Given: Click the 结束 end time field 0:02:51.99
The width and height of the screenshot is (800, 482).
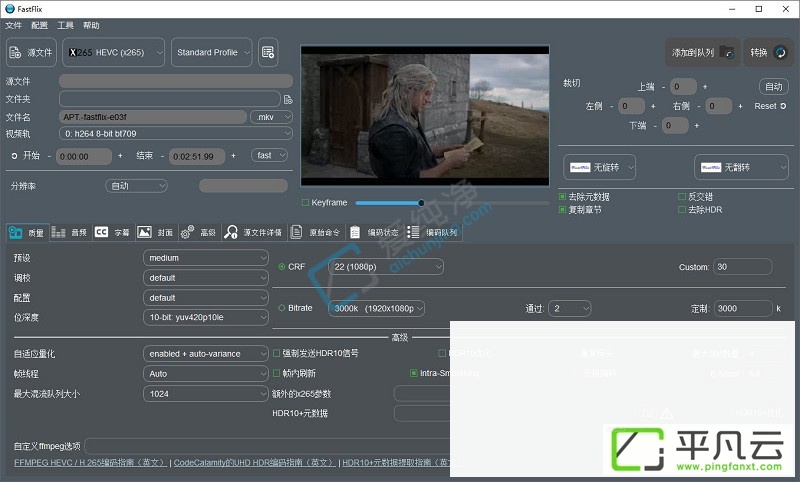Looking at the screenshot, I should [196, 157].
